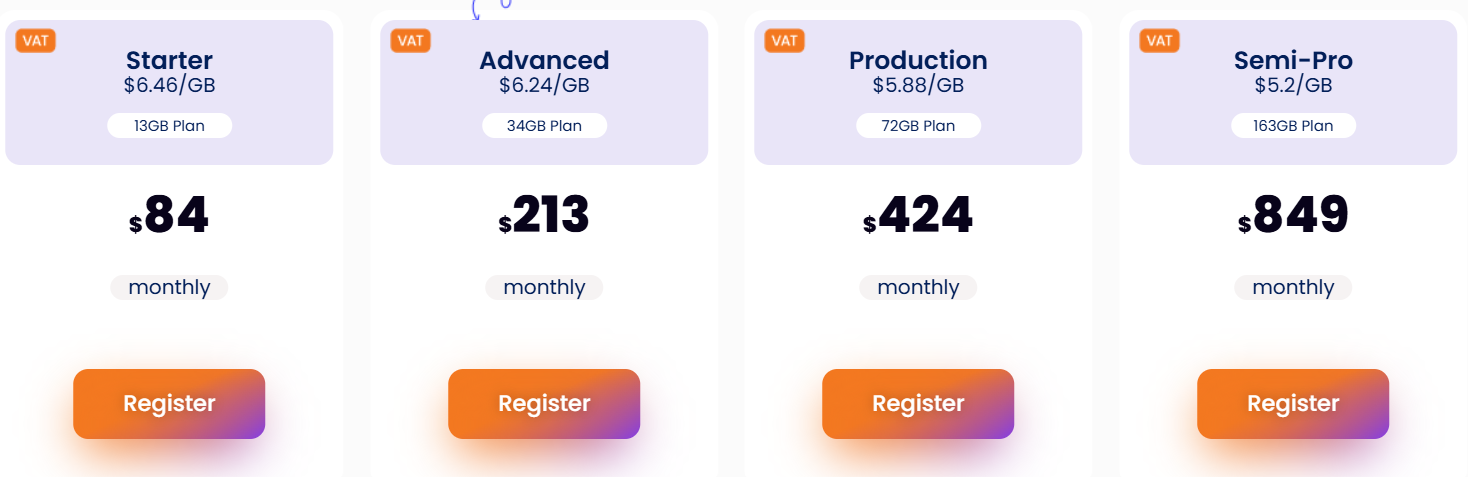Select the 13GB Plan pill
The width and height of the screenshot is (1468, 477).
(169, 126)
